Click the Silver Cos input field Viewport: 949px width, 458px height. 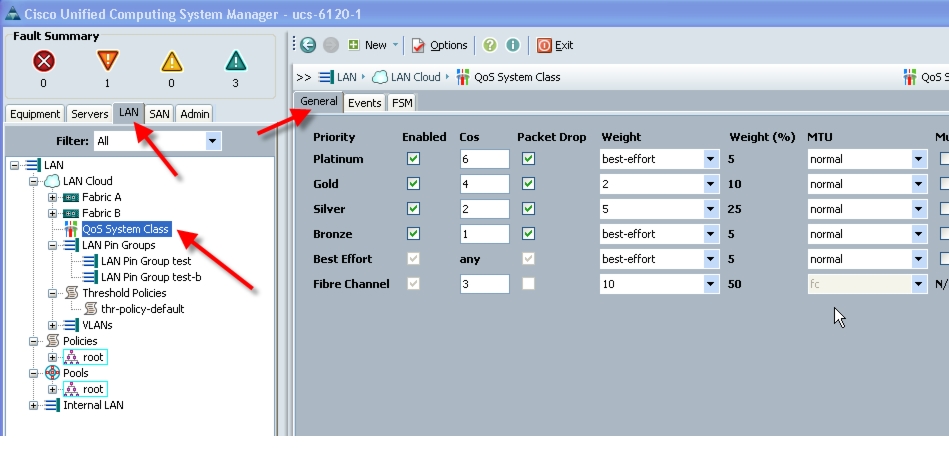pyautogui.click(x=484, y=209)
